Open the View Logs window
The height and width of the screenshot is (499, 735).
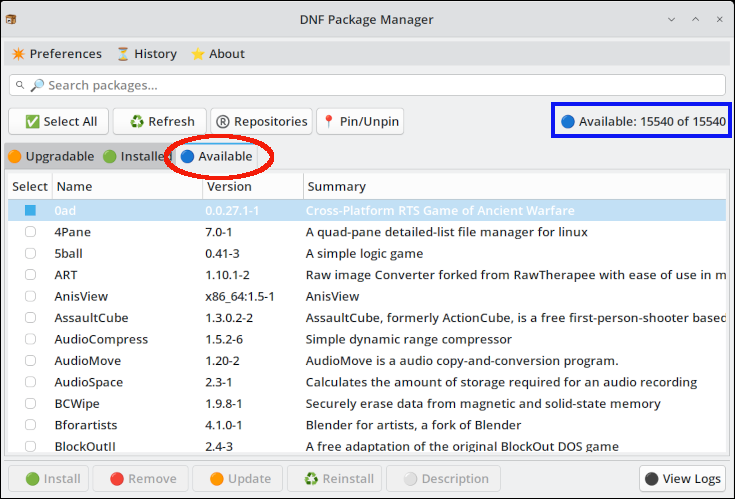[x=683, y=479]
